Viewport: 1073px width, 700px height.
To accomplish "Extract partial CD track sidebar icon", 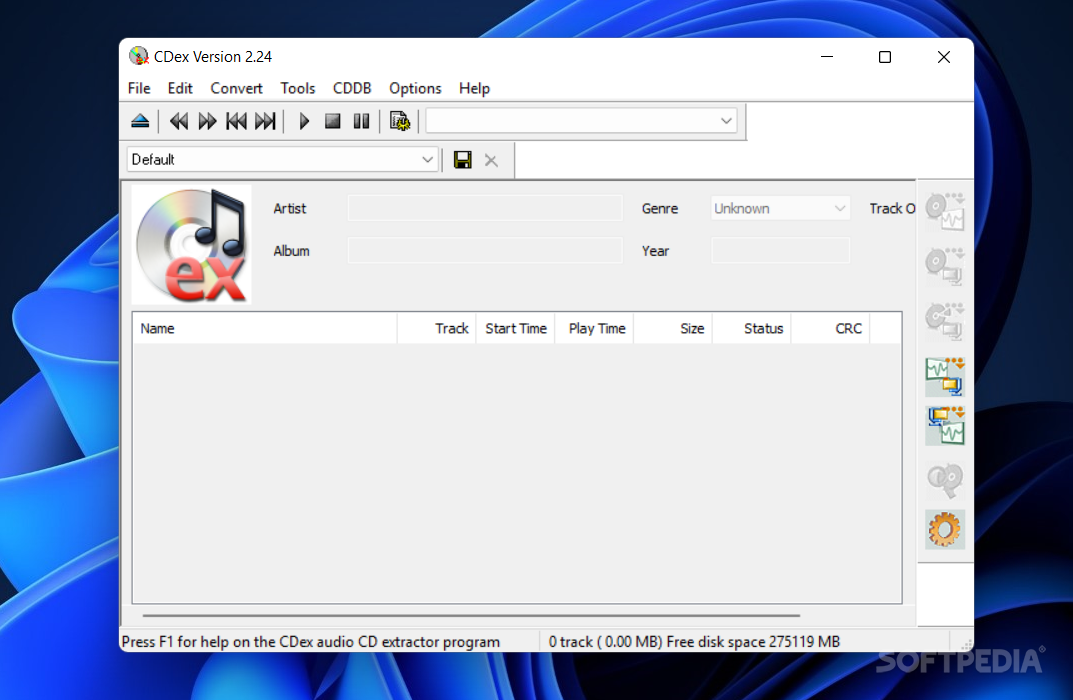I will (945, 321).
